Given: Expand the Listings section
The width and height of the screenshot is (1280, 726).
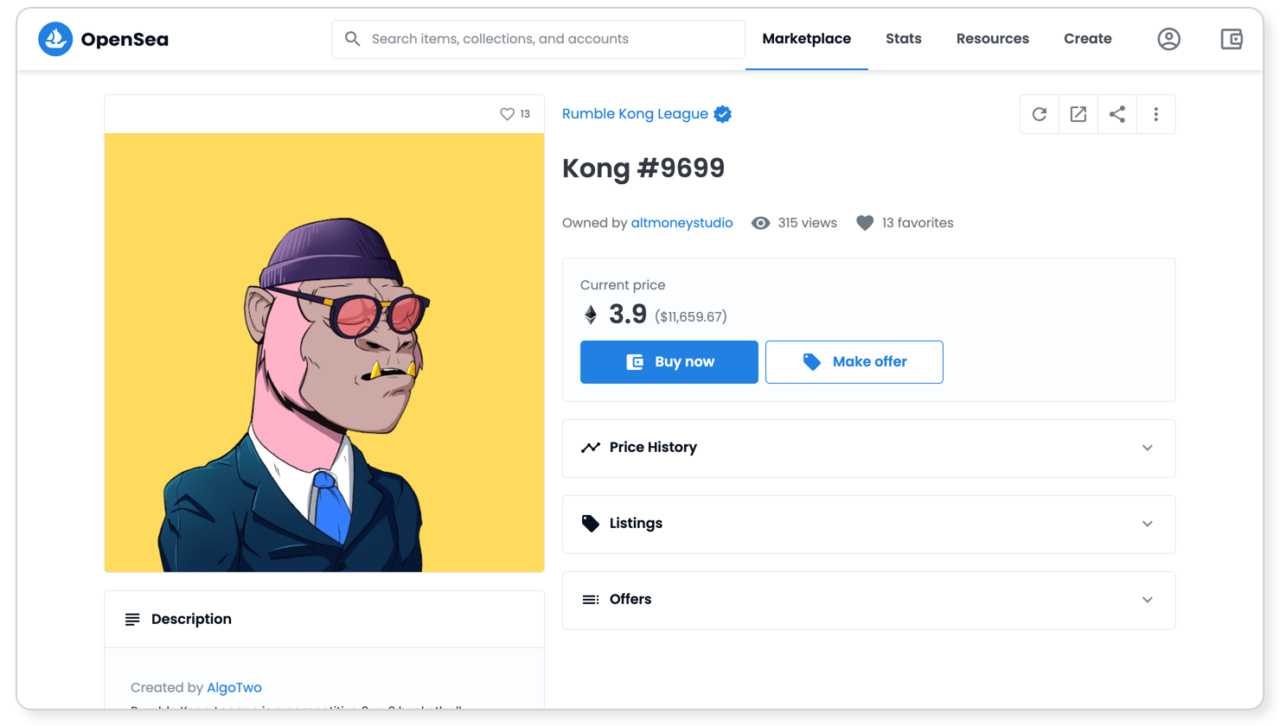Looking at the screenshot, I should click(868, 524).
